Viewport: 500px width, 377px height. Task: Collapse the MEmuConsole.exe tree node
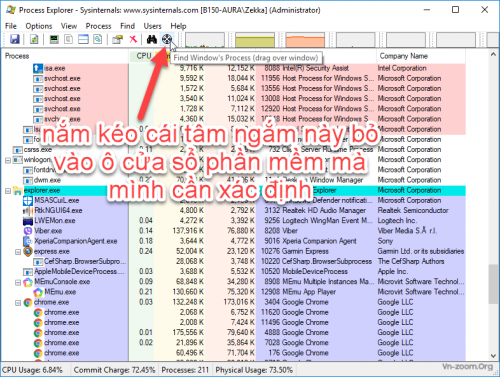pyautogui.click(x=18, y=282)
